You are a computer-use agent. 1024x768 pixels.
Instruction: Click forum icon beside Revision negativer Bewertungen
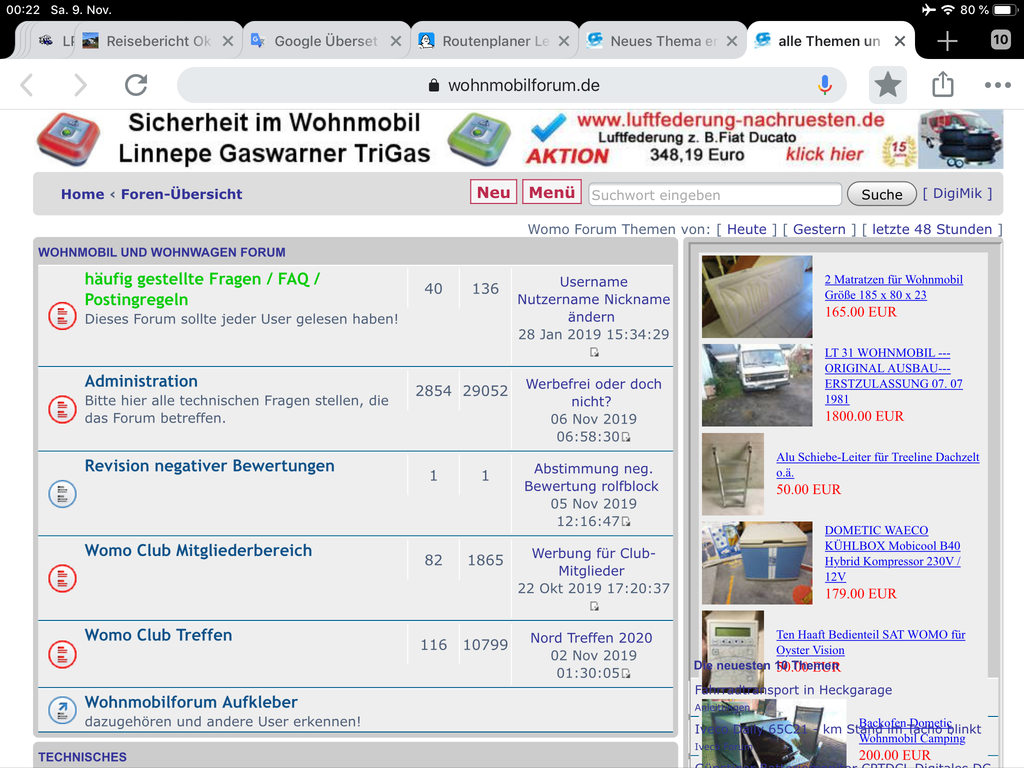63,494
